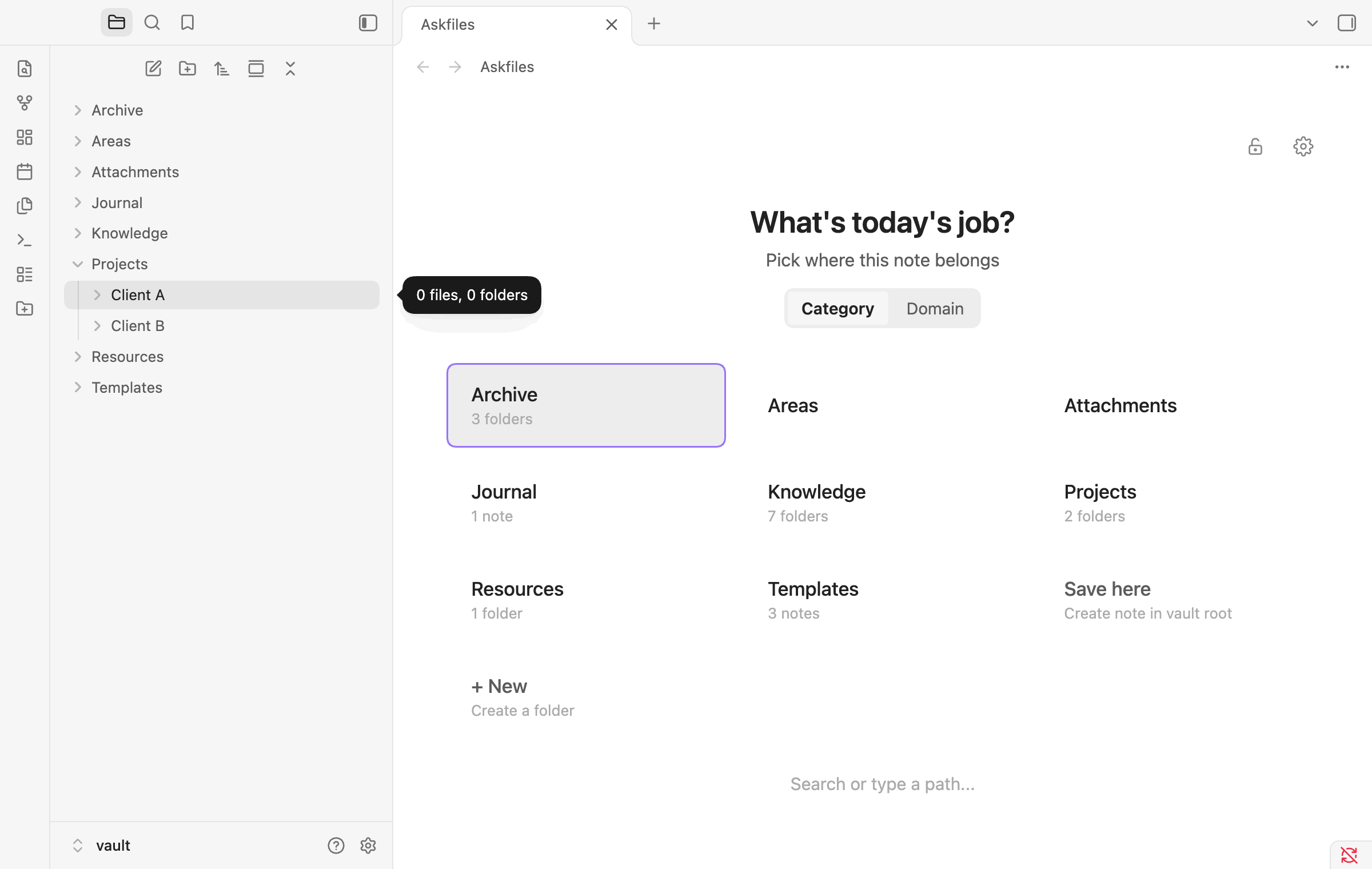This screenshot has width=1372, height=869.
Task: Create a new note with pencil icon
Action: [x=153, y=69]
